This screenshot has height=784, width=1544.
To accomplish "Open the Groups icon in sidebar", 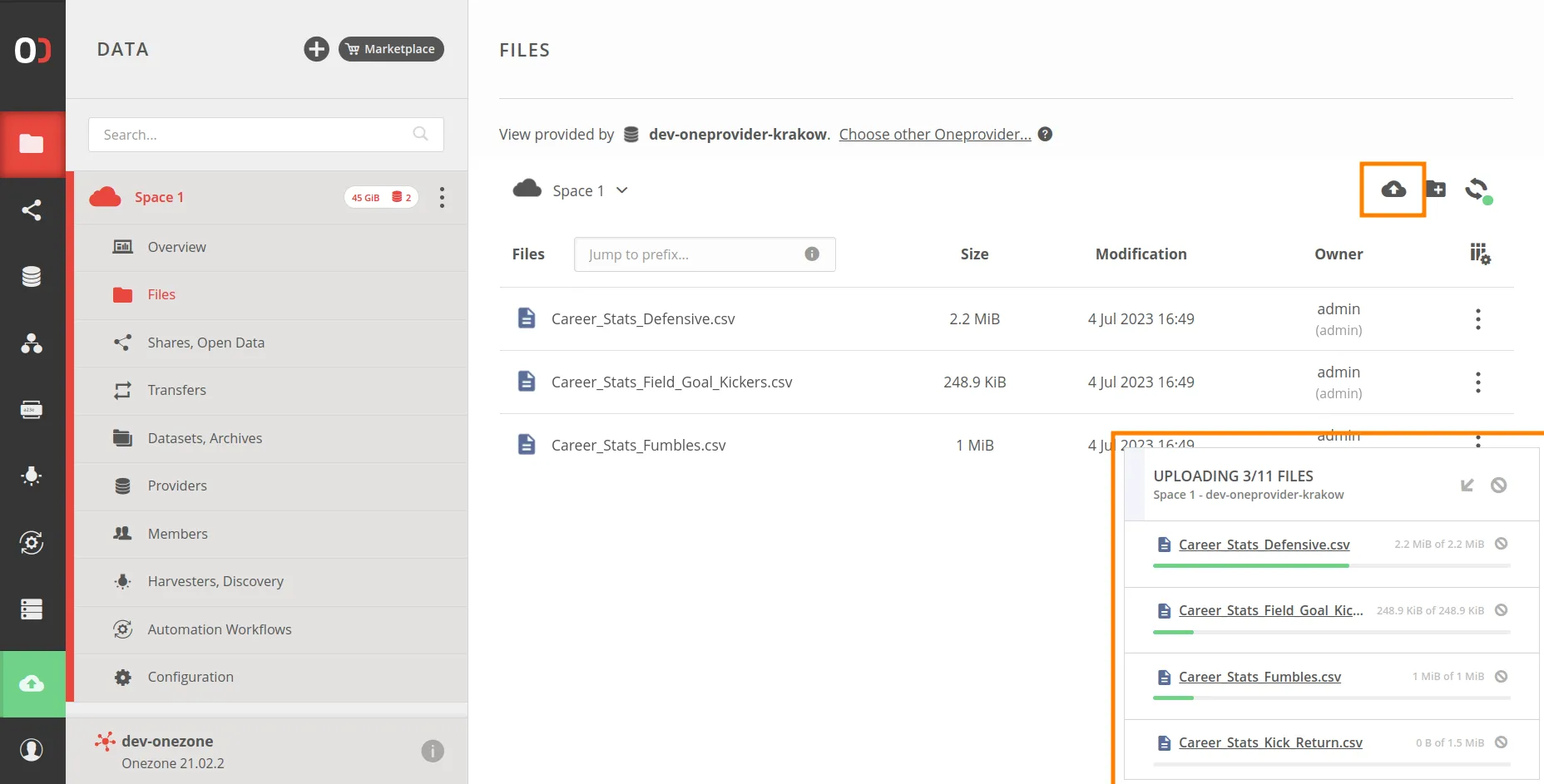I will (x=32, y=344).
